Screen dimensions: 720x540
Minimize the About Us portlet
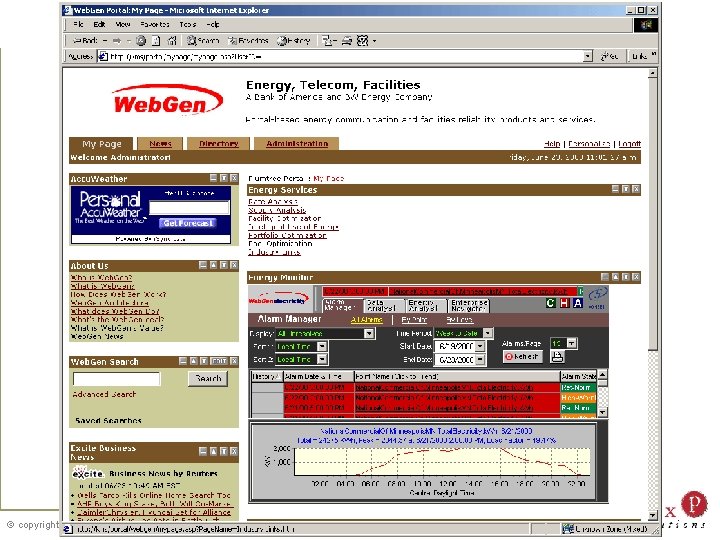point(203,265)
